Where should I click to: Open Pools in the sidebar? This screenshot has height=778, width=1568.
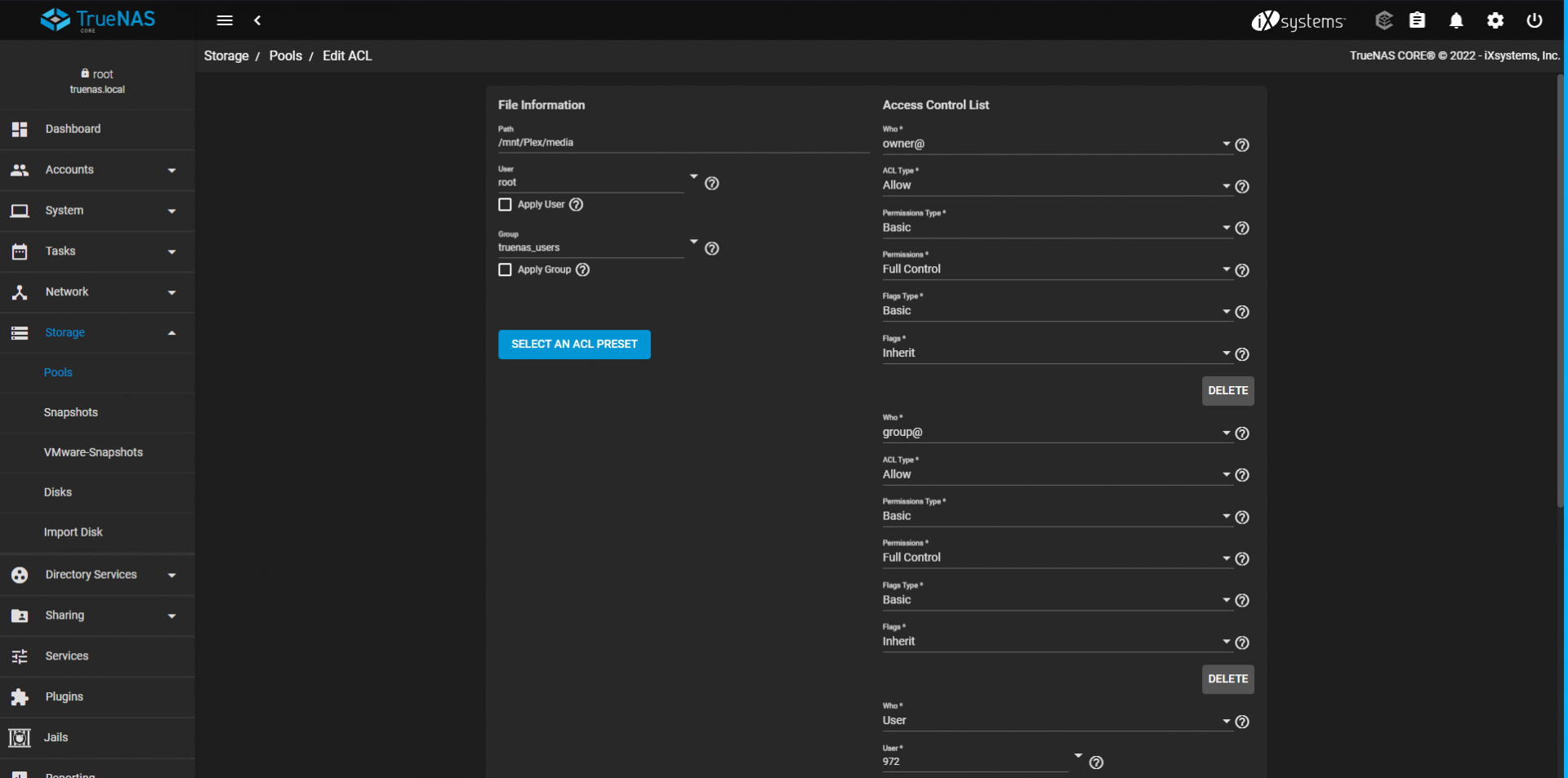tap(97, 373)
